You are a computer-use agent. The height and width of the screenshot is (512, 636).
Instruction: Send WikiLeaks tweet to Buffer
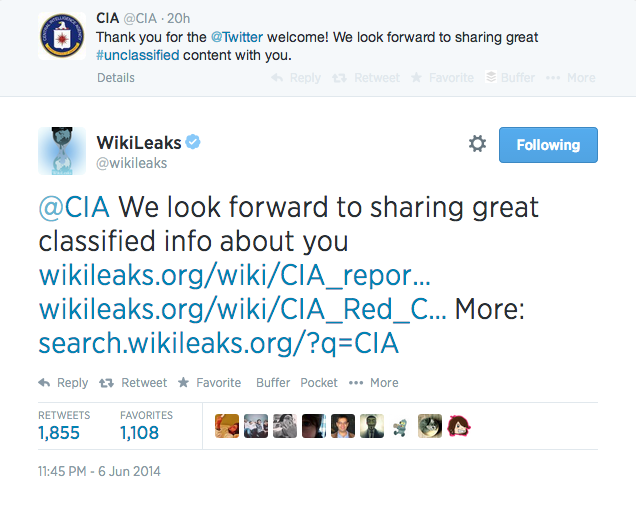click(x=273, y=382)
